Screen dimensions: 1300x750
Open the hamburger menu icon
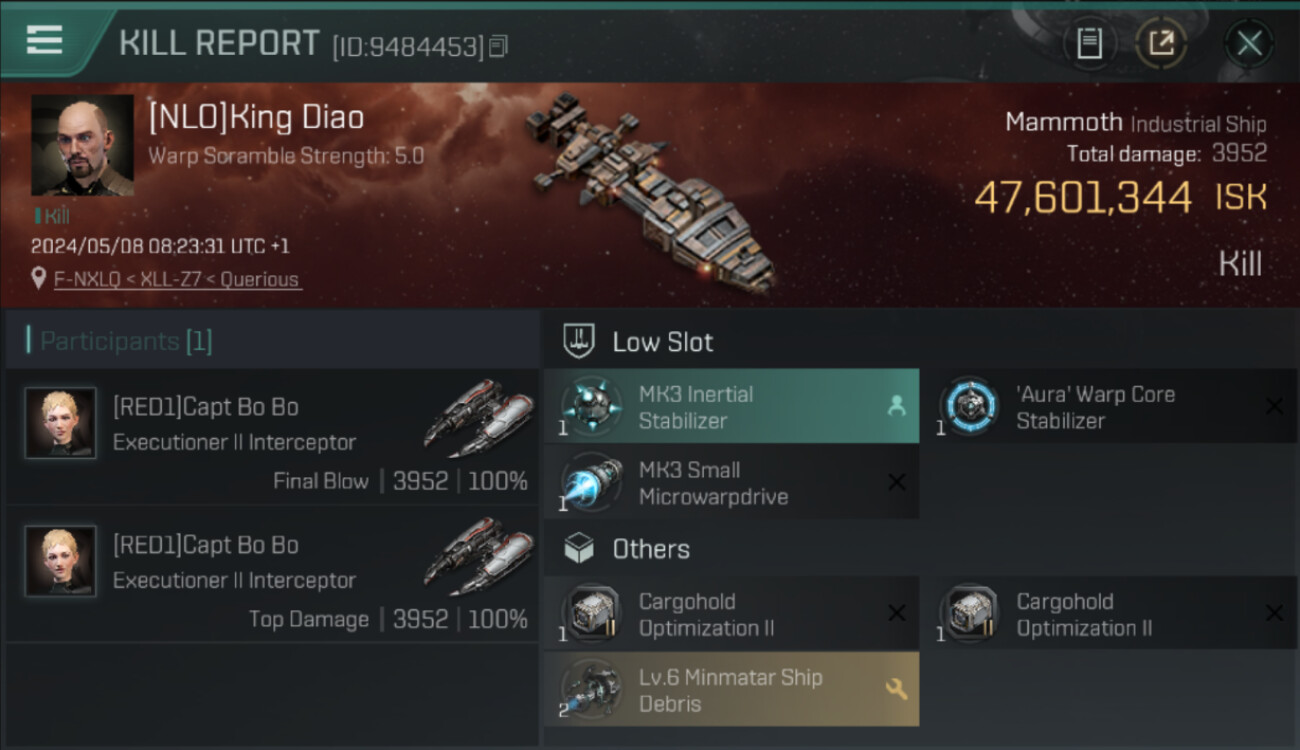44,40
